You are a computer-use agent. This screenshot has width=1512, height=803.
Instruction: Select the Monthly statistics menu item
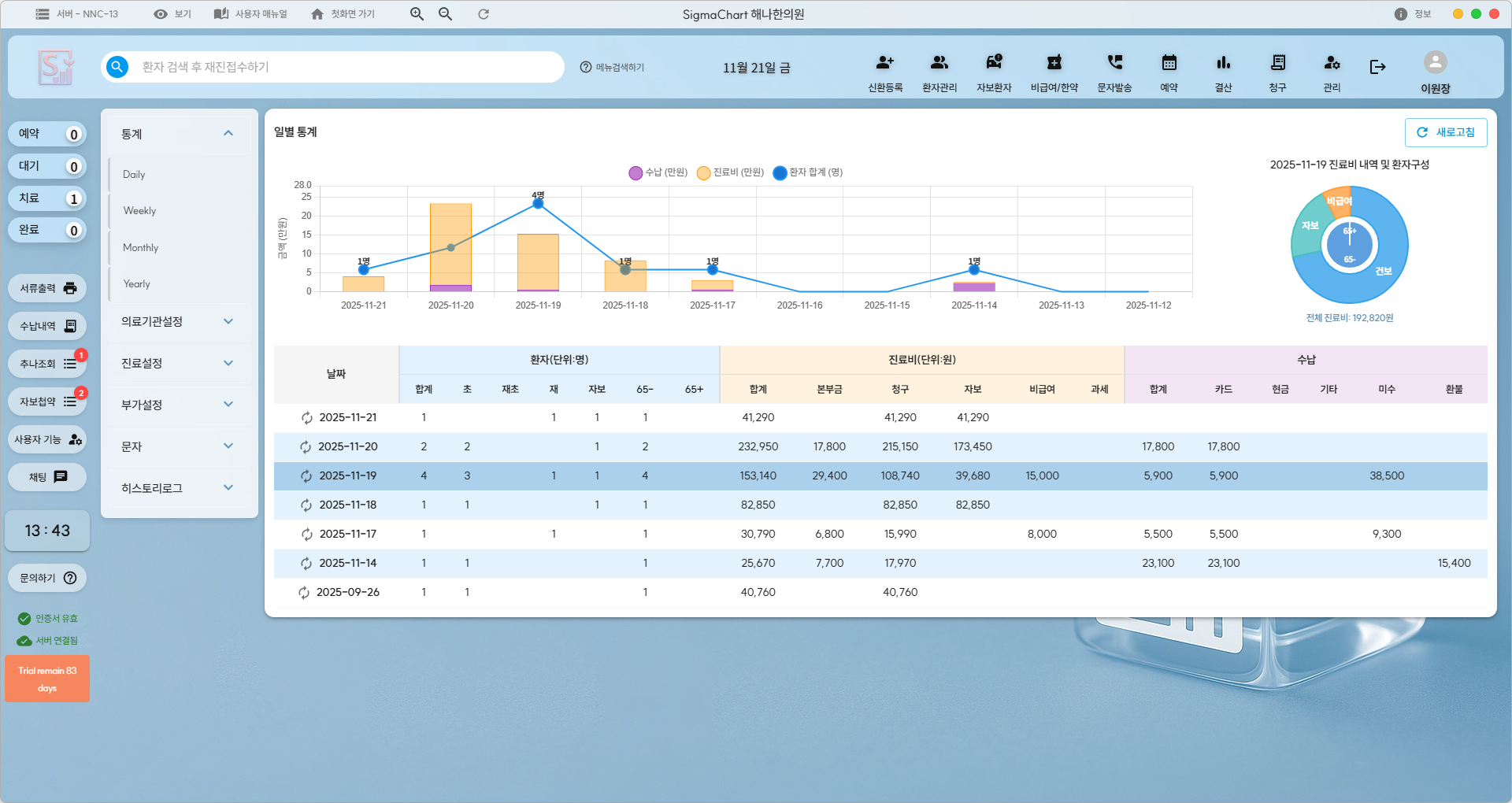(141, 248)
